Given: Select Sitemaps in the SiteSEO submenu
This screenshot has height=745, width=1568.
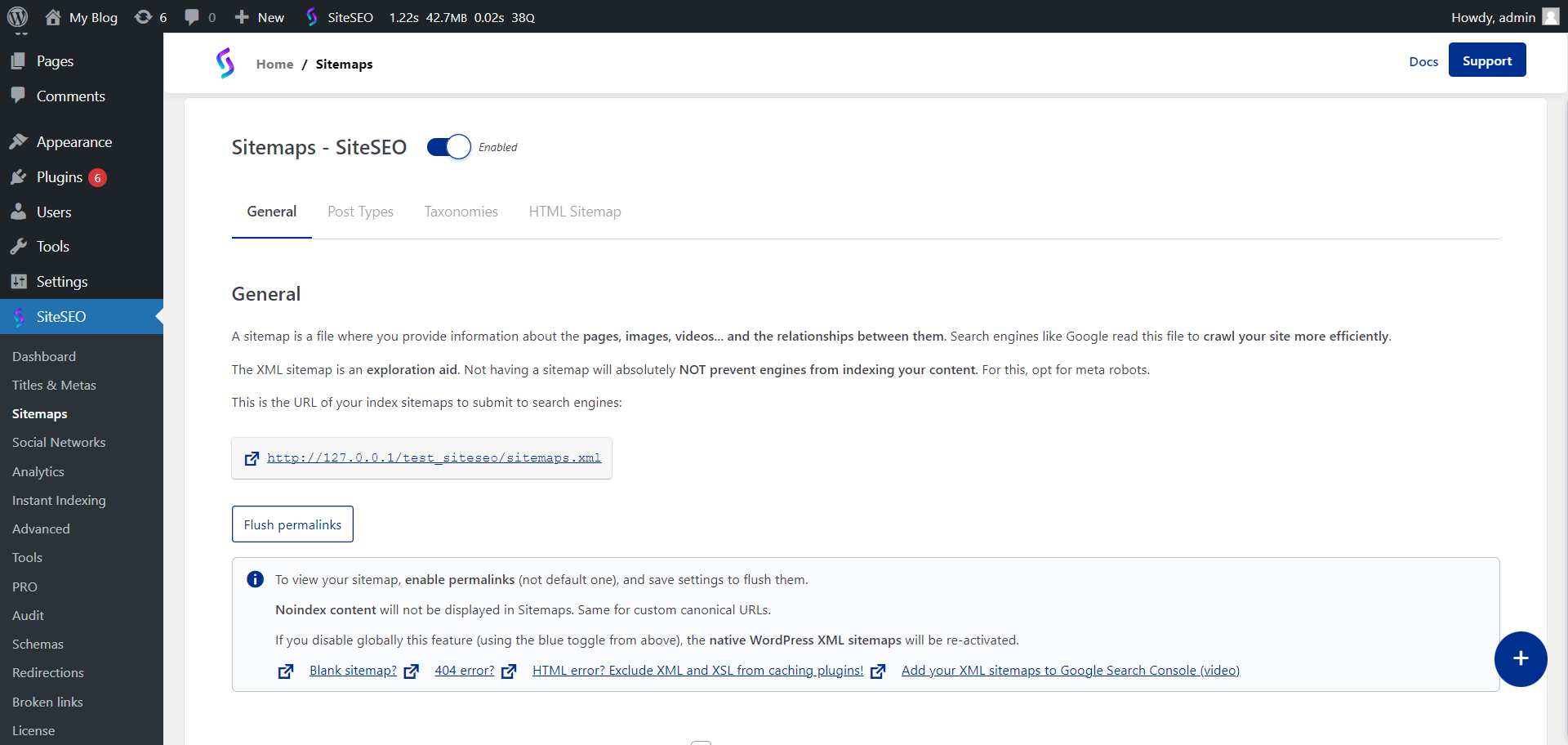Looking at the screenshot, I should 40,413.
